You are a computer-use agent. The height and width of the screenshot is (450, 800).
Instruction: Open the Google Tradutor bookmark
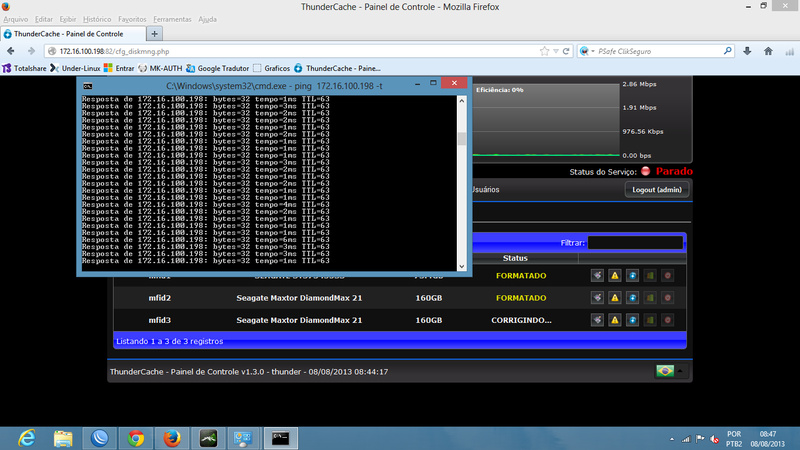(x=217, y=68)
